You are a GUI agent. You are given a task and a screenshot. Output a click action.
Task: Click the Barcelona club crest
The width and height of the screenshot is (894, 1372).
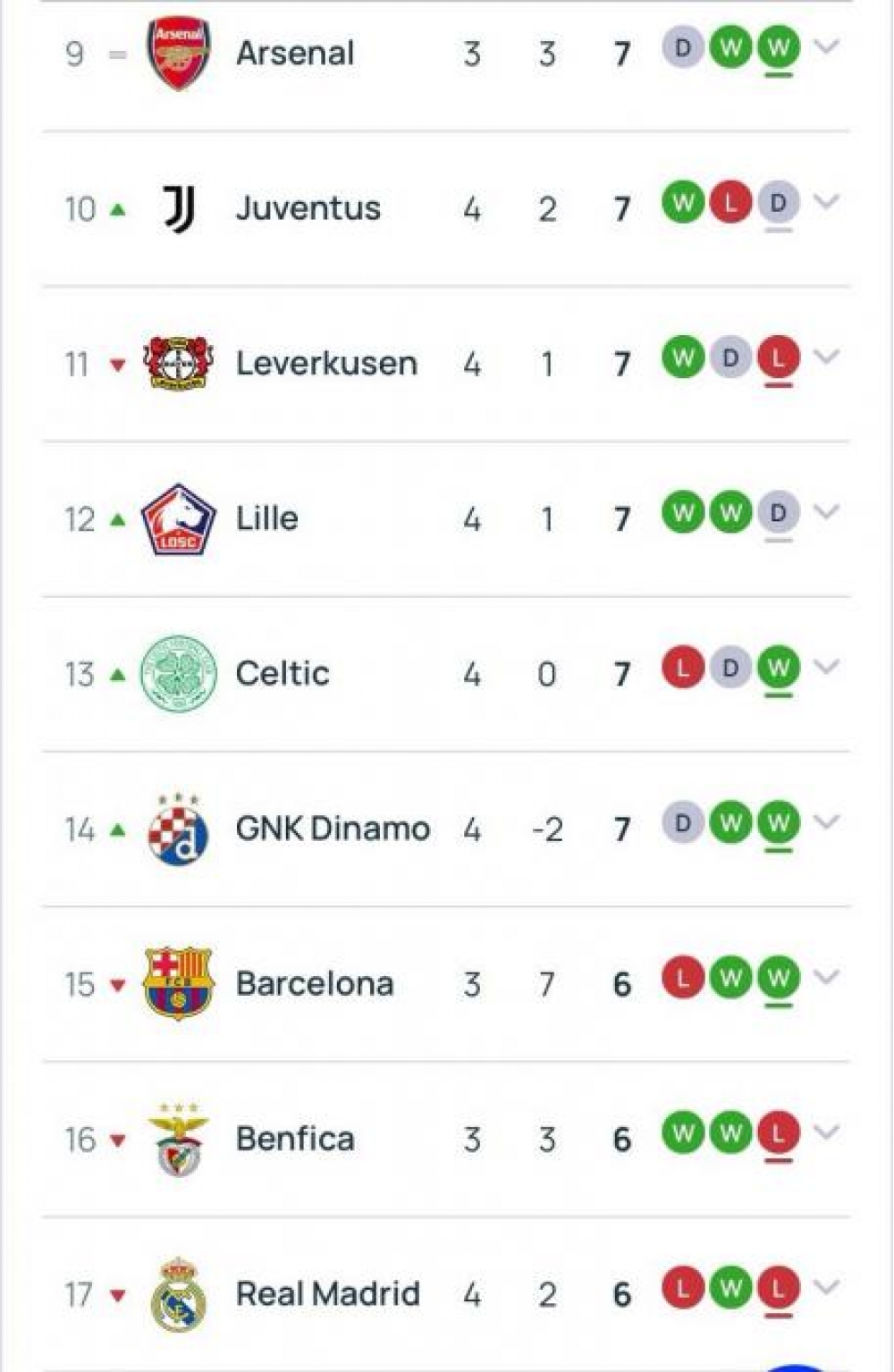point(179,984)
